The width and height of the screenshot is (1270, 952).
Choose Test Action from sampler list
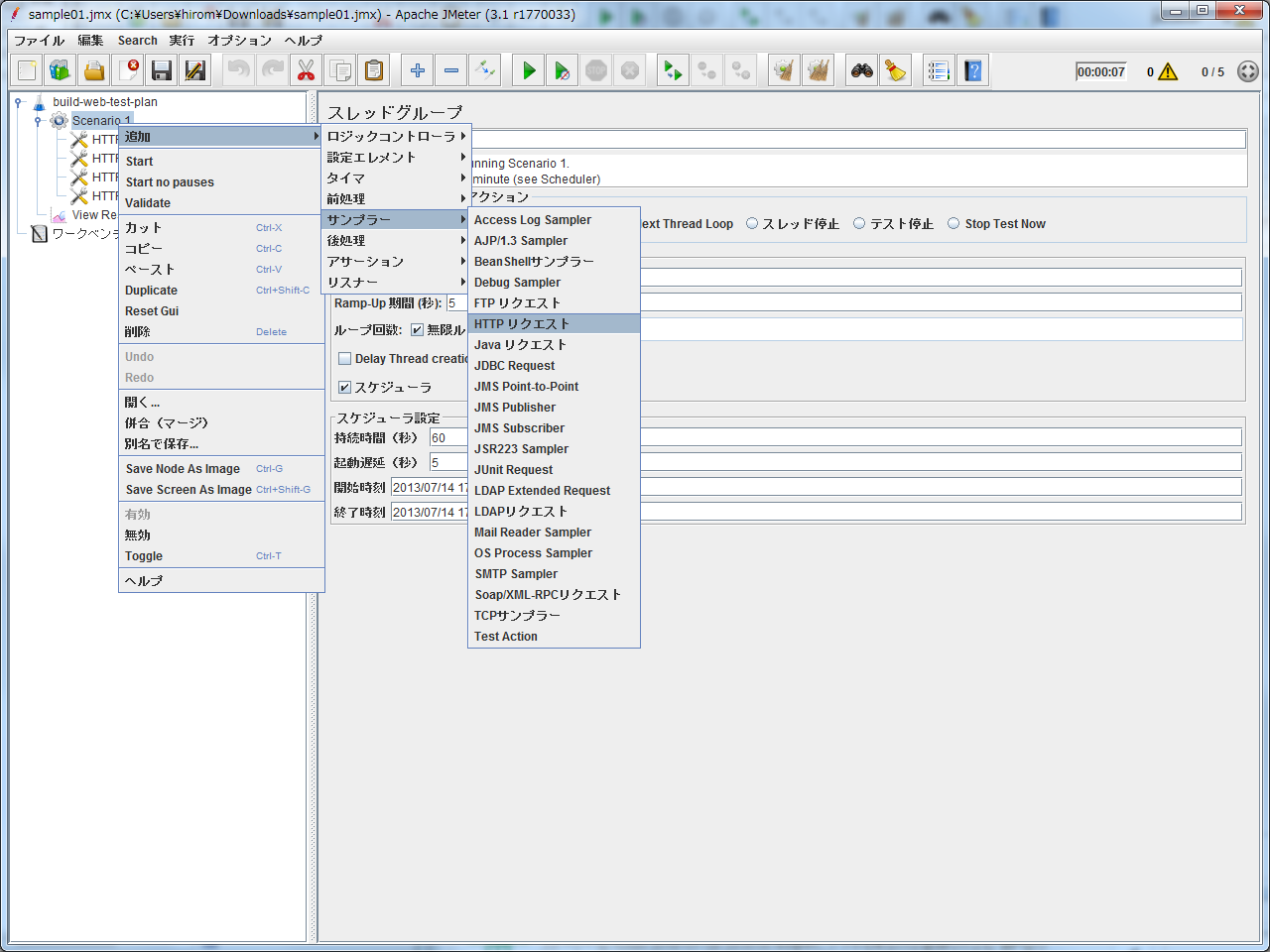click(554, 636)
